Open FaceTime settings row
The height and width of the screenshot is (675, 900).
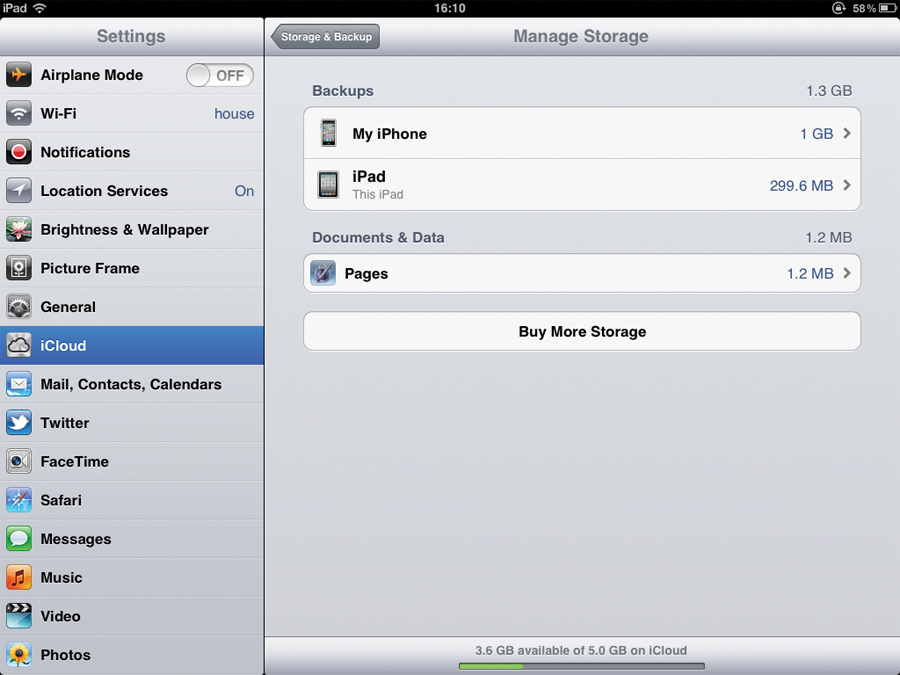pyautogui.click(x=132, y=461)
